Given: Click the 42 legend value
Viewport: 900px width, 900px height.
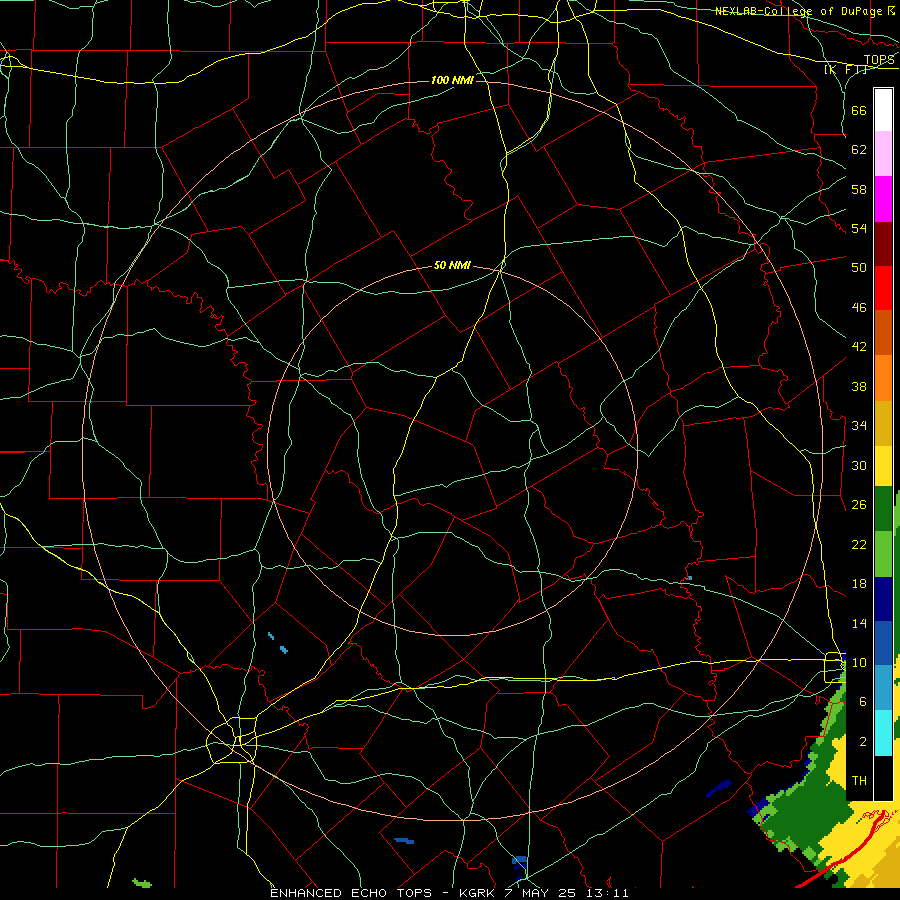Looking at the screenshot, I should (859, 347).
